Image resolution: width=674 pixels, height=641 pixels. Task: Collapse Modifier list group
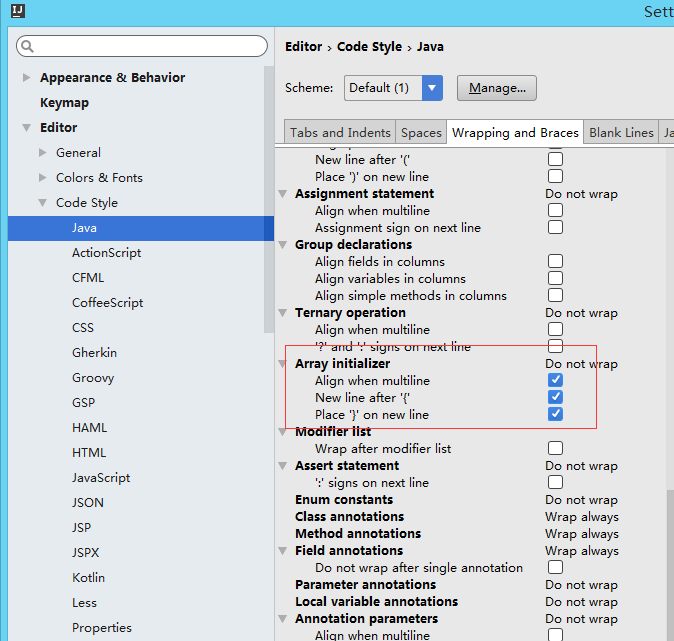[x=283, y=432]
